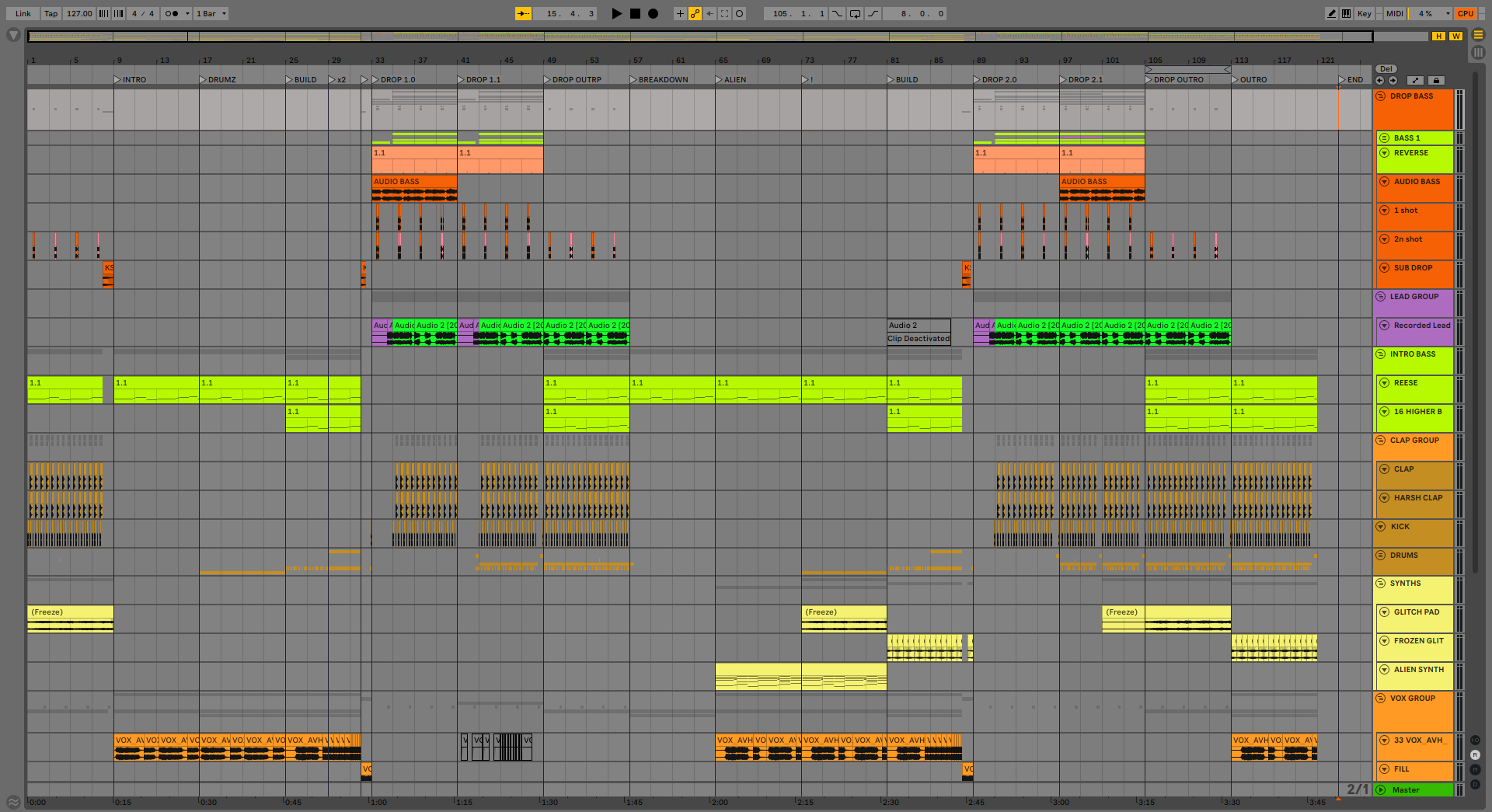
Task: Unfold the SUB DROP track
Action: pos(1385,268)
